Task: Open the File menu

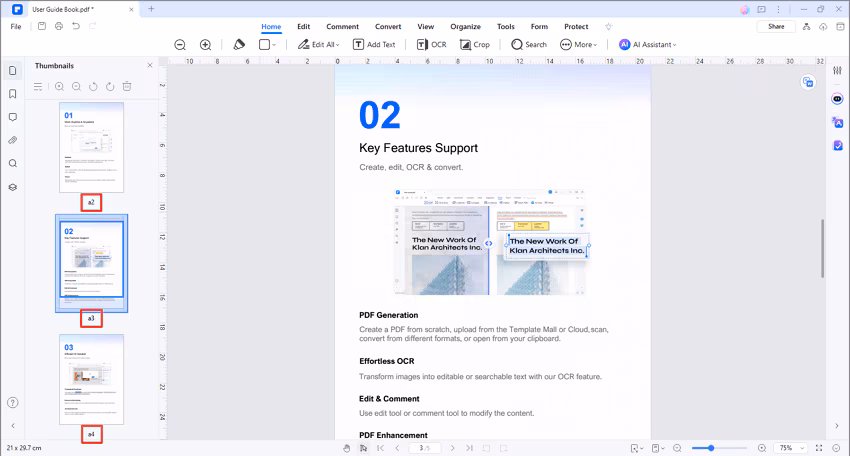Action: coord(16,27)
